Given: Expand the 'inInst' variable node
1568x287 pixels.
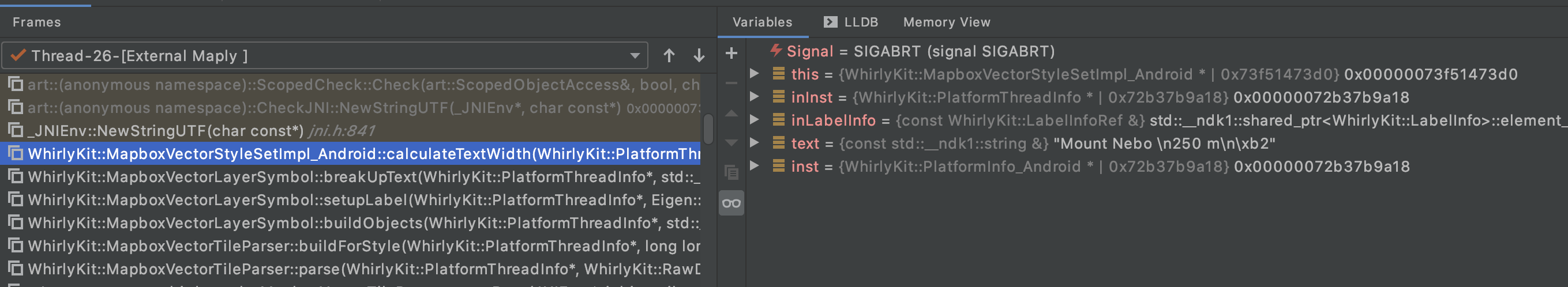Looking at the screenshot, I should coord(754,97).
